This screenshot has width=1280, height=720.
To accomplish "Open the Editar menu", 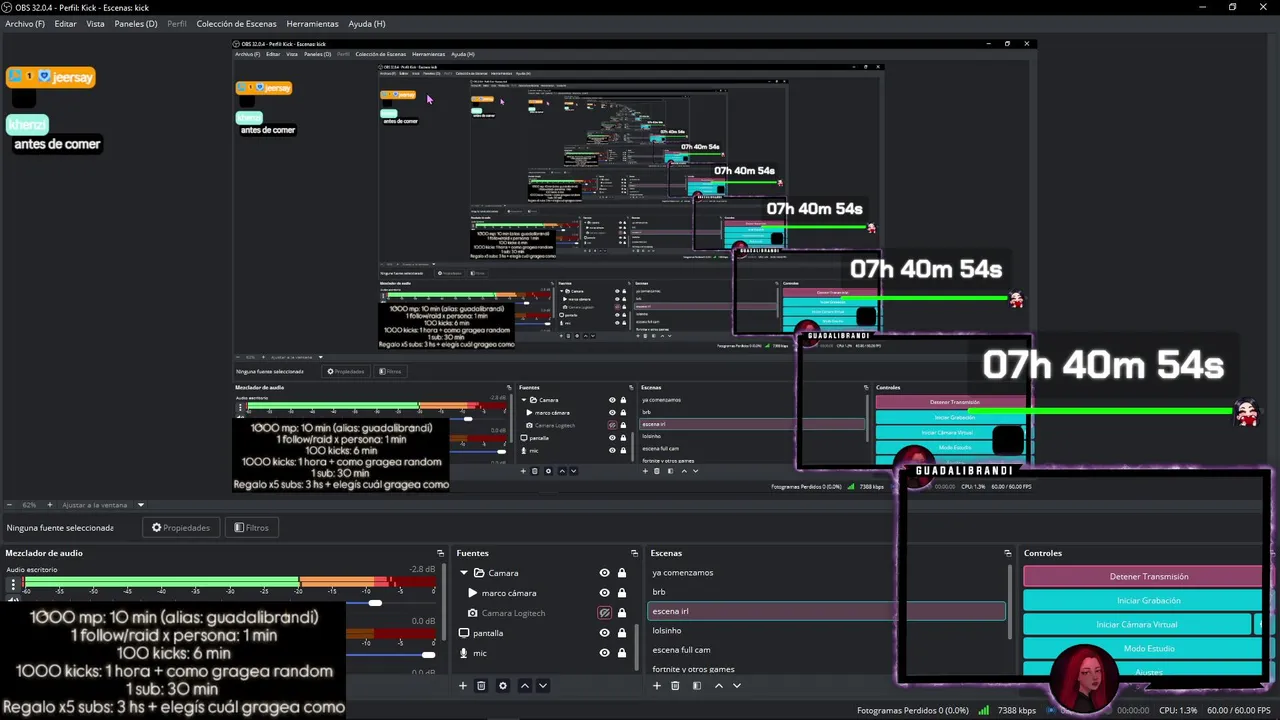I will (65, 23).
